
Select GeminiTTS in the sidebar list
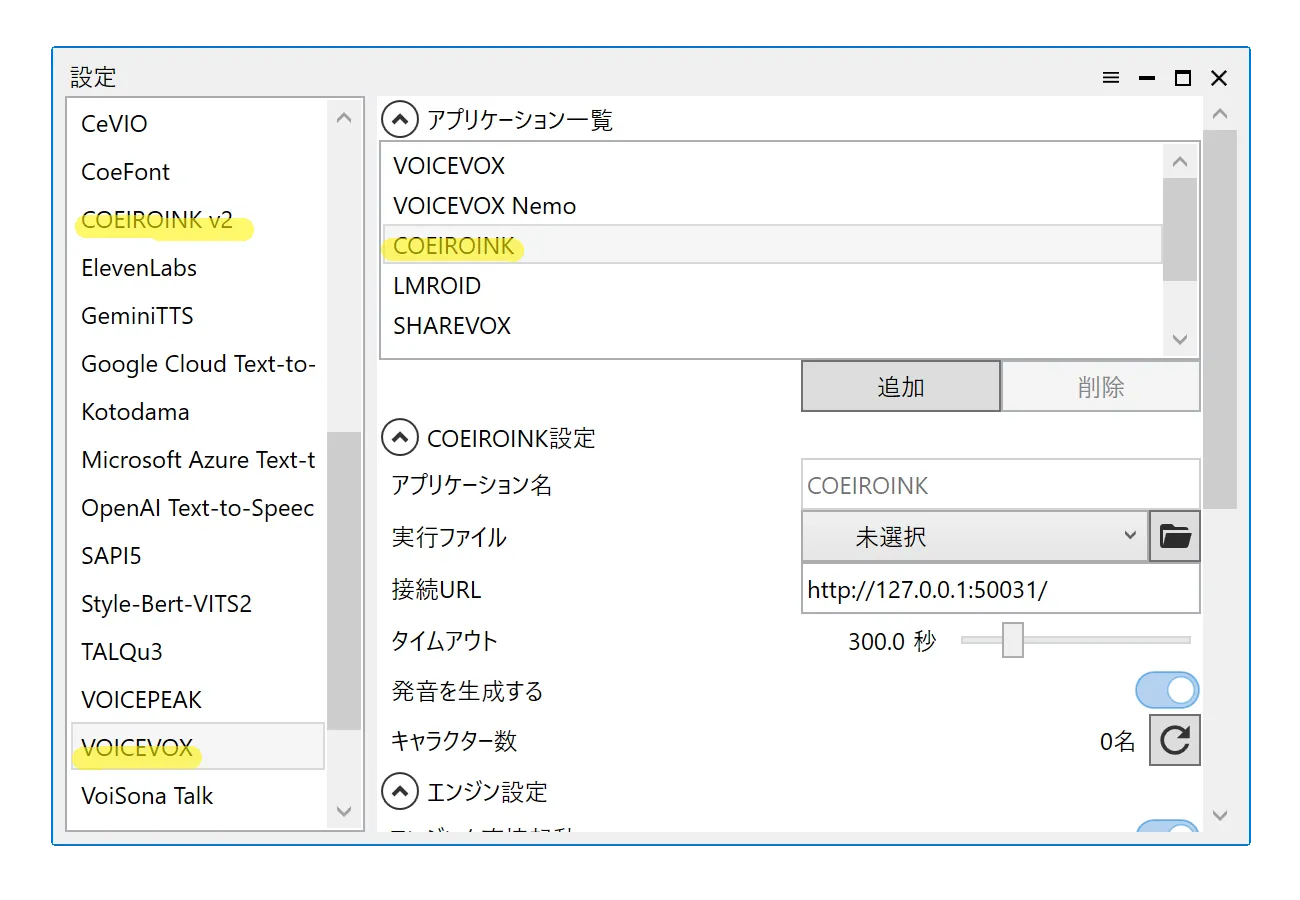click(198, 316)
